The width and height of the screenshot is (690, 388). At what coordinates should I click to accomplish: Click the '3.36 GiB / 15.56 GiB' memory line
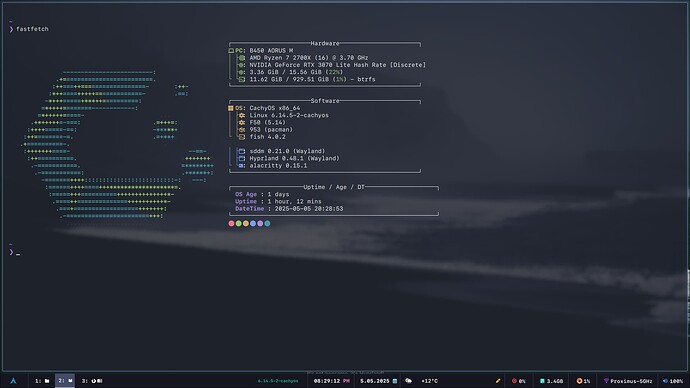coord(290,72)
